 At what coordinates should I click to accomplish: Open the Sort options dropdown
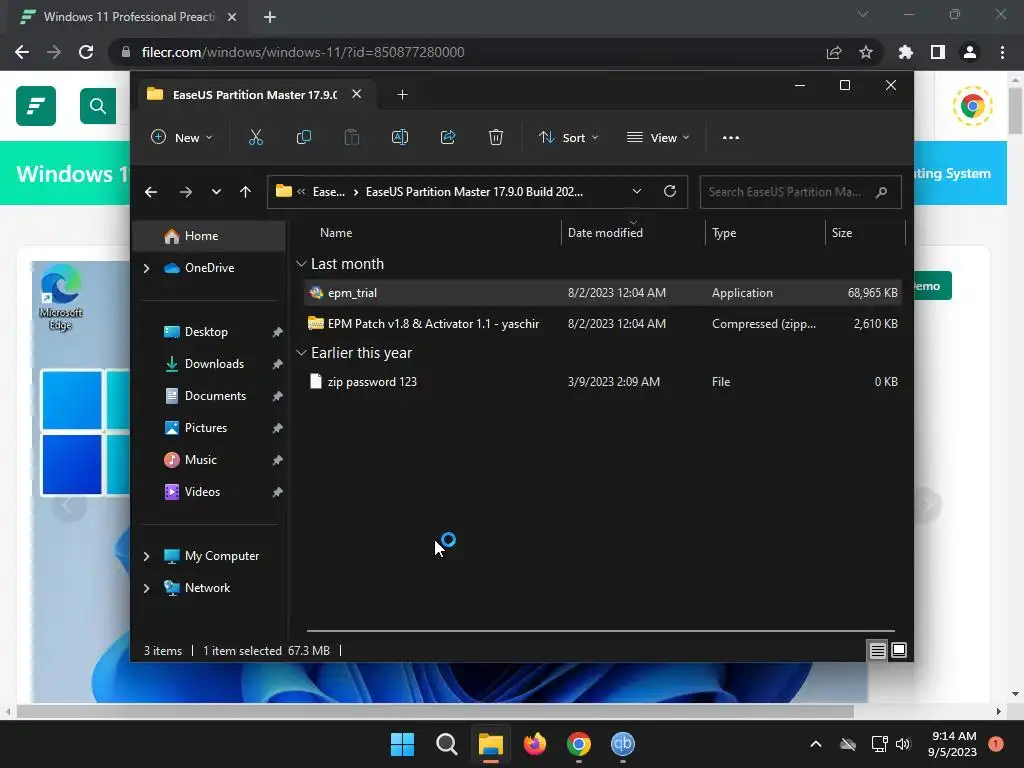click(568, 137)
